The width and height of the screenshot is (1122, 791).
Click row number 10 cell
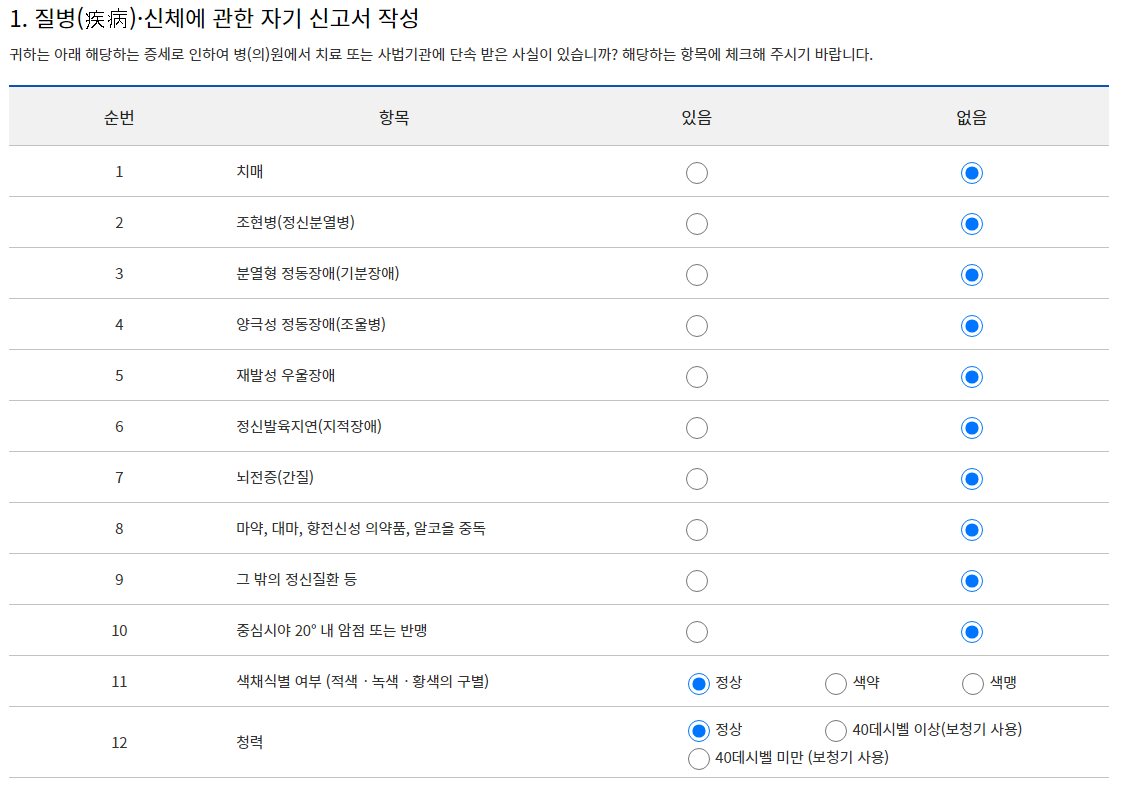(x=119, y=631)
